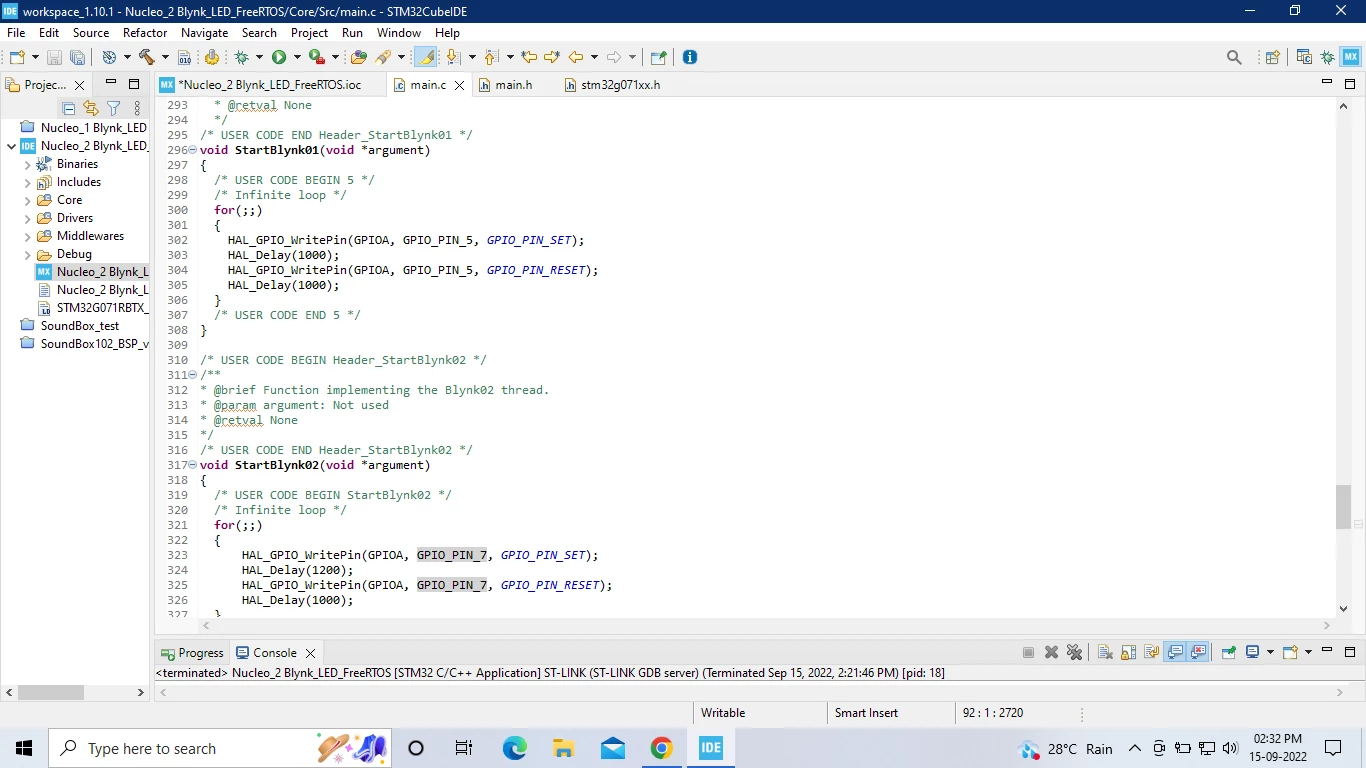Switch to the stm32g071xx.h editor tab

click(612, 85)
